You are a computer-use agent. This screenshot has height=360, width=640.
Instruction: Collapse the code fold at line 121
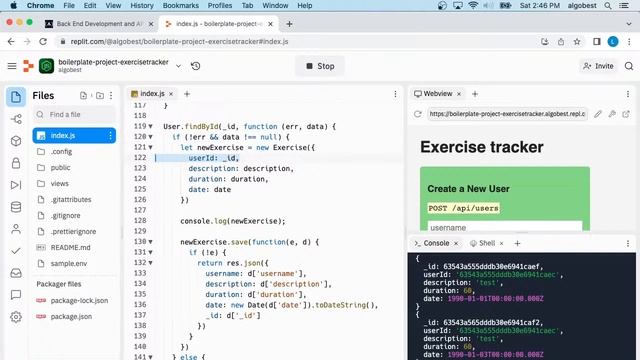pyautogui.click(x=151, y=148)
